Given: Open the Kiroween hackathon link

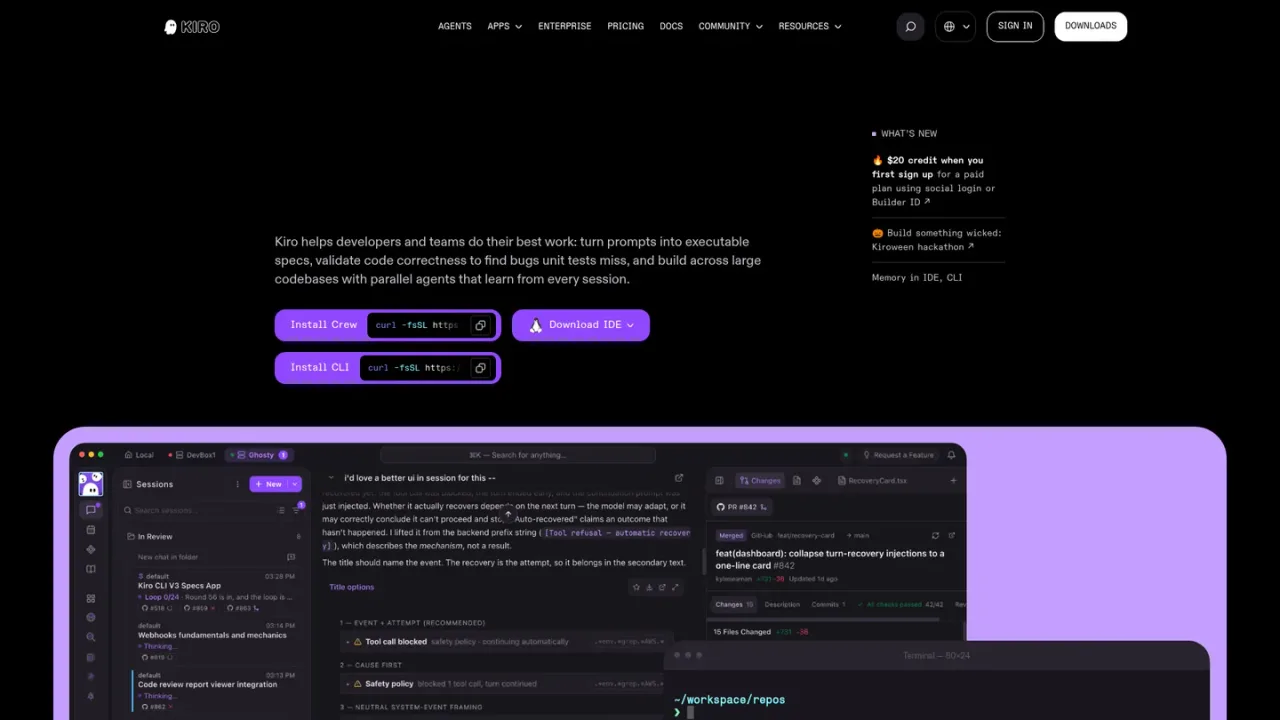Looking at the screenshot, I should coord(937,240).
